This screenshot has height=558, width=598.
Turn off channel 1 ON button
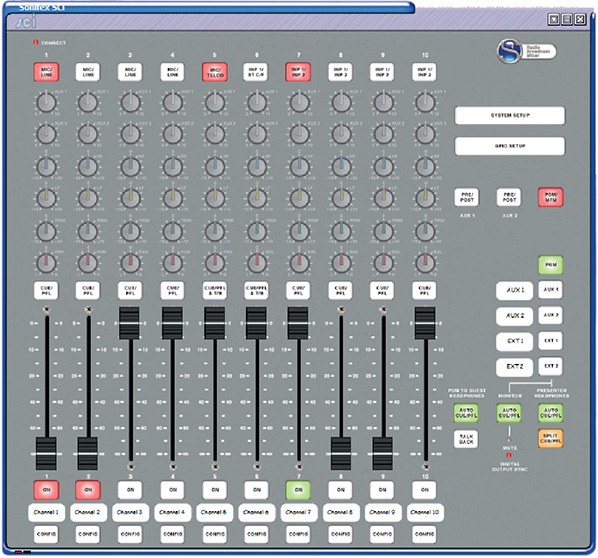pyautogui.click(x=46, y=490)
